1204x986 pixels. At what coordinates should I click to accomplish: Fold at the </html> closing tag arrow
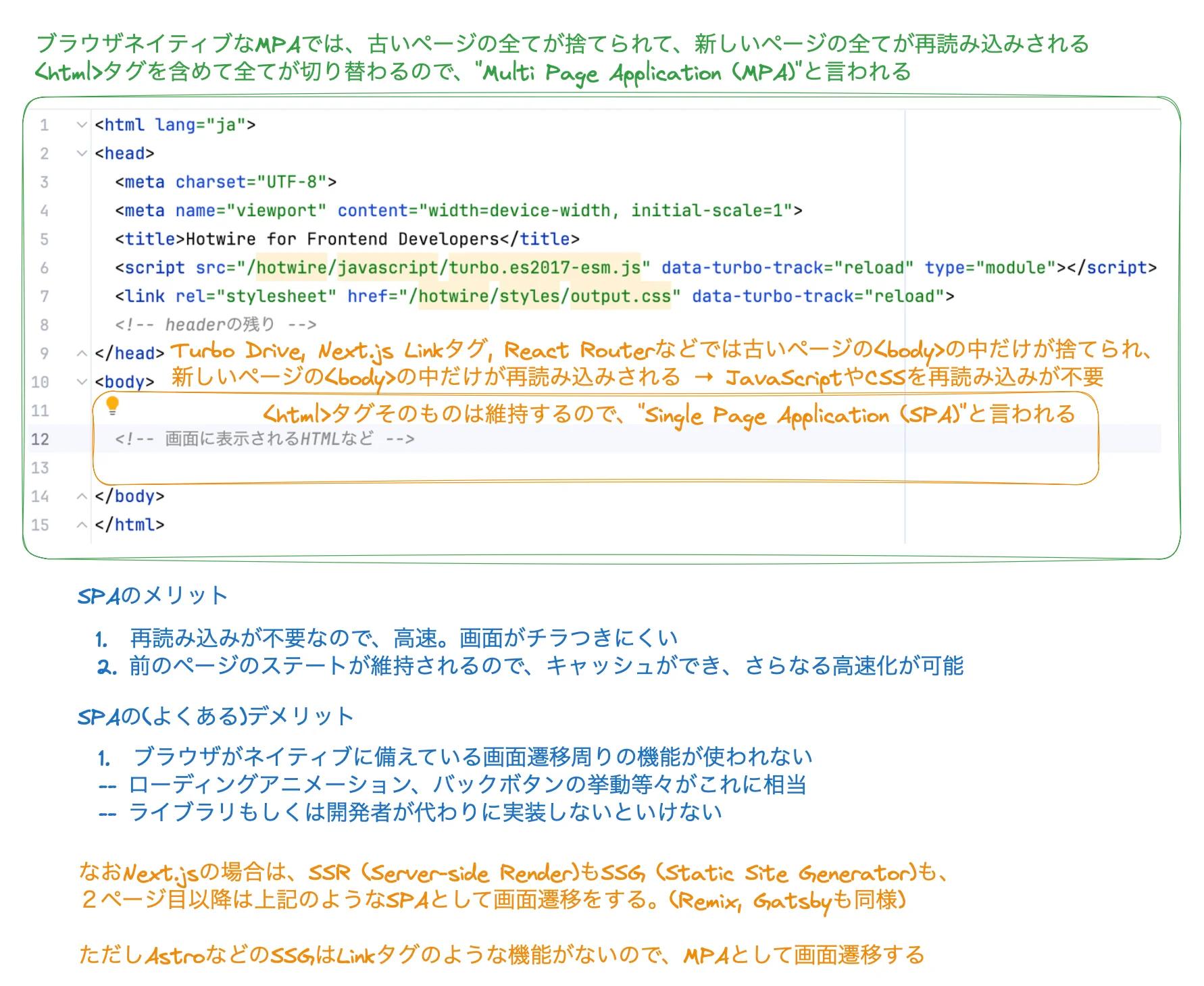pos(82,525)
